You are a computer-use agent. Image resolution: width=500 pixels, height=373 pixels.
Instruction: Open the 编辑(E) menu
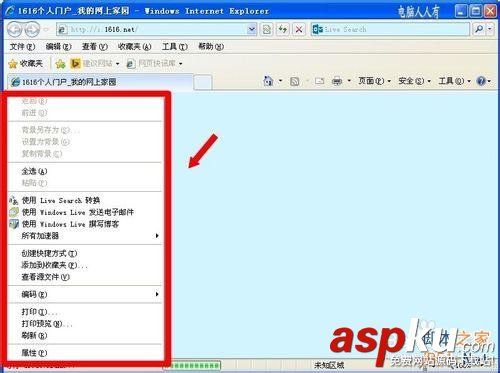(x=58, y=47)
